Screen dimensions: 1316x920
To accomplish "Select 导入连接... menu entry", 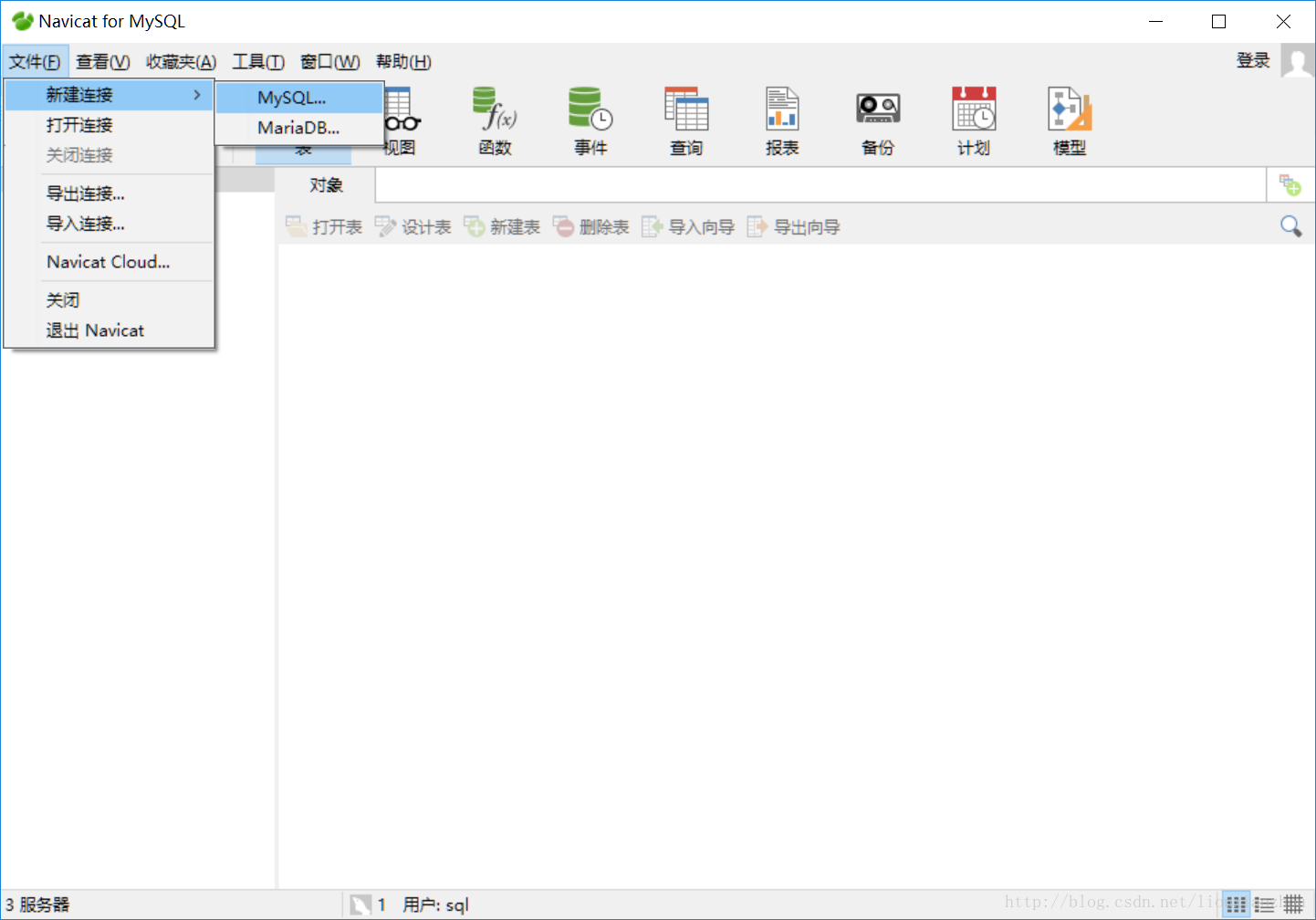I will (110, 224).
